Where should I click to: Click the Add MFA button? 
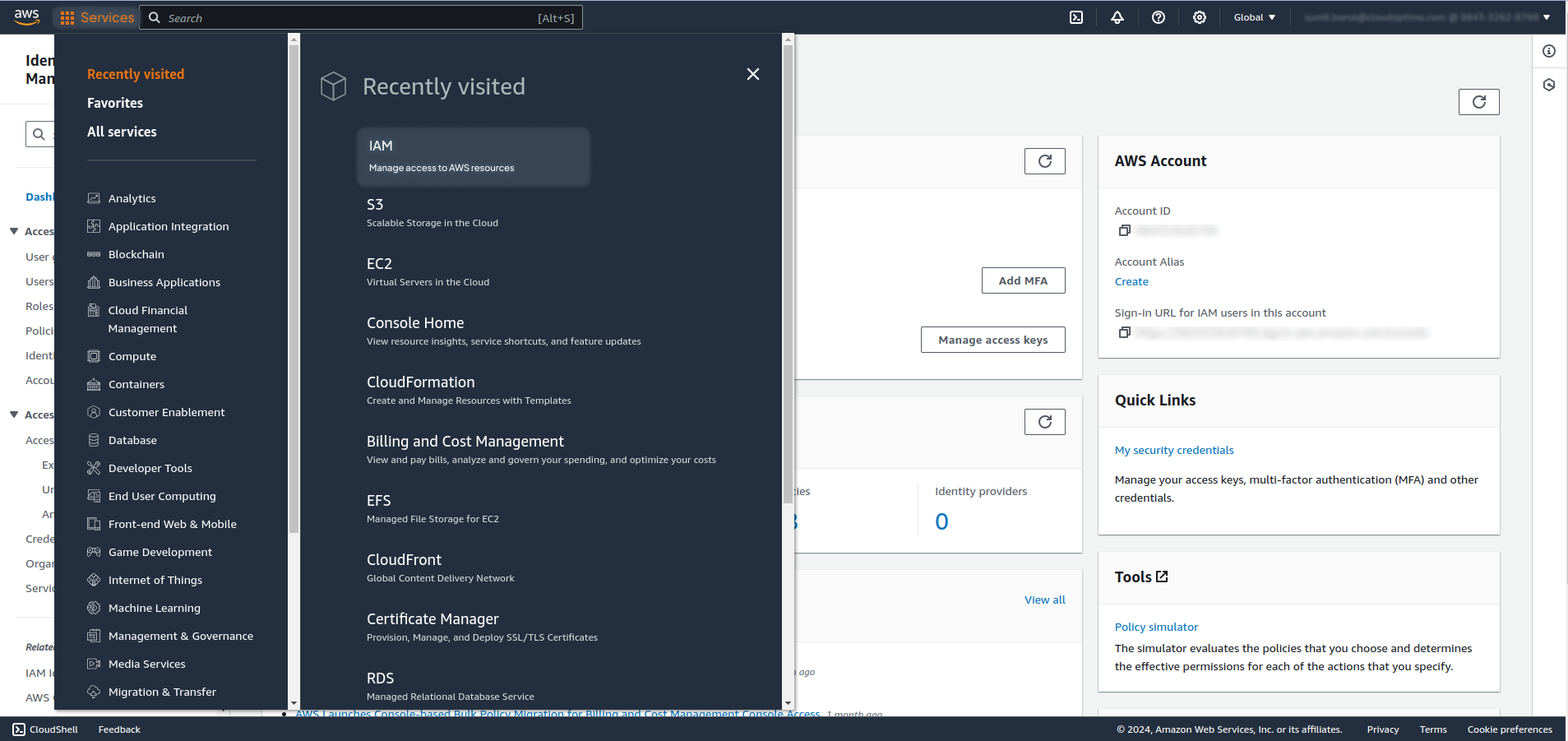1023,280
